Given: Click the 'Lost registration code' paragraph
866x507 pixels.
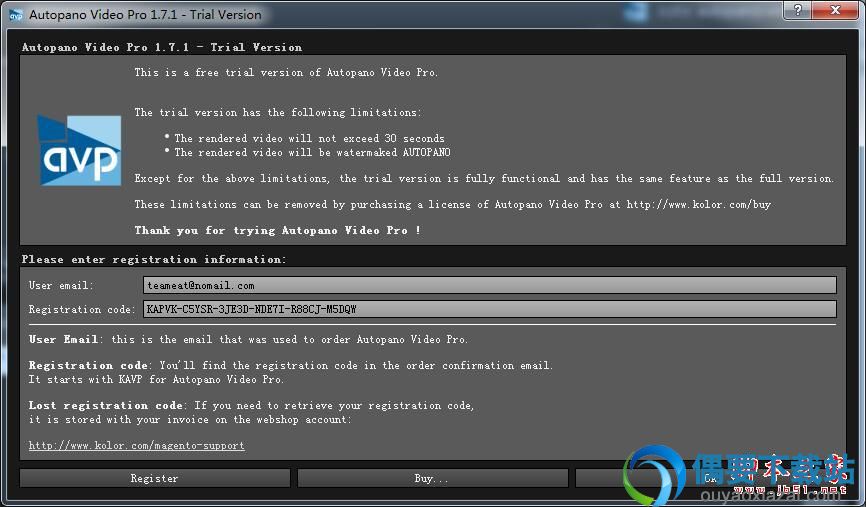Looking at the screenshot, I should point(251,413).
